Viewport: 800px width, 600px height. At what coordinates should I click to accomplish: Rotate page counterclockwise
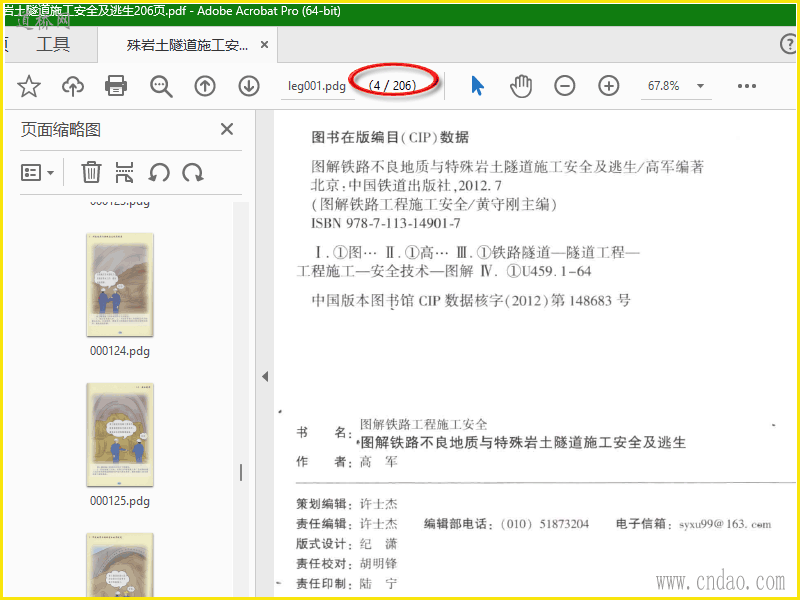(159, 172)
